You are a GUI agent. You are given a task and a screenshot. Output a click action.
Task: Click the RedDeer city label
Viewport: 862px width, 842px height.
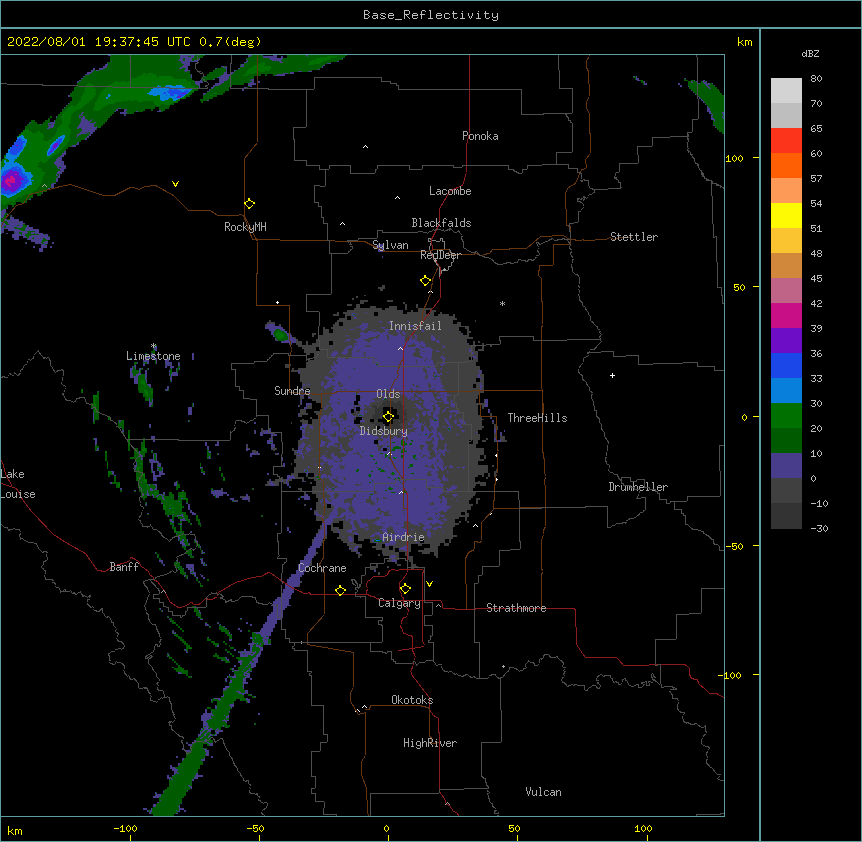click(440, 255)
